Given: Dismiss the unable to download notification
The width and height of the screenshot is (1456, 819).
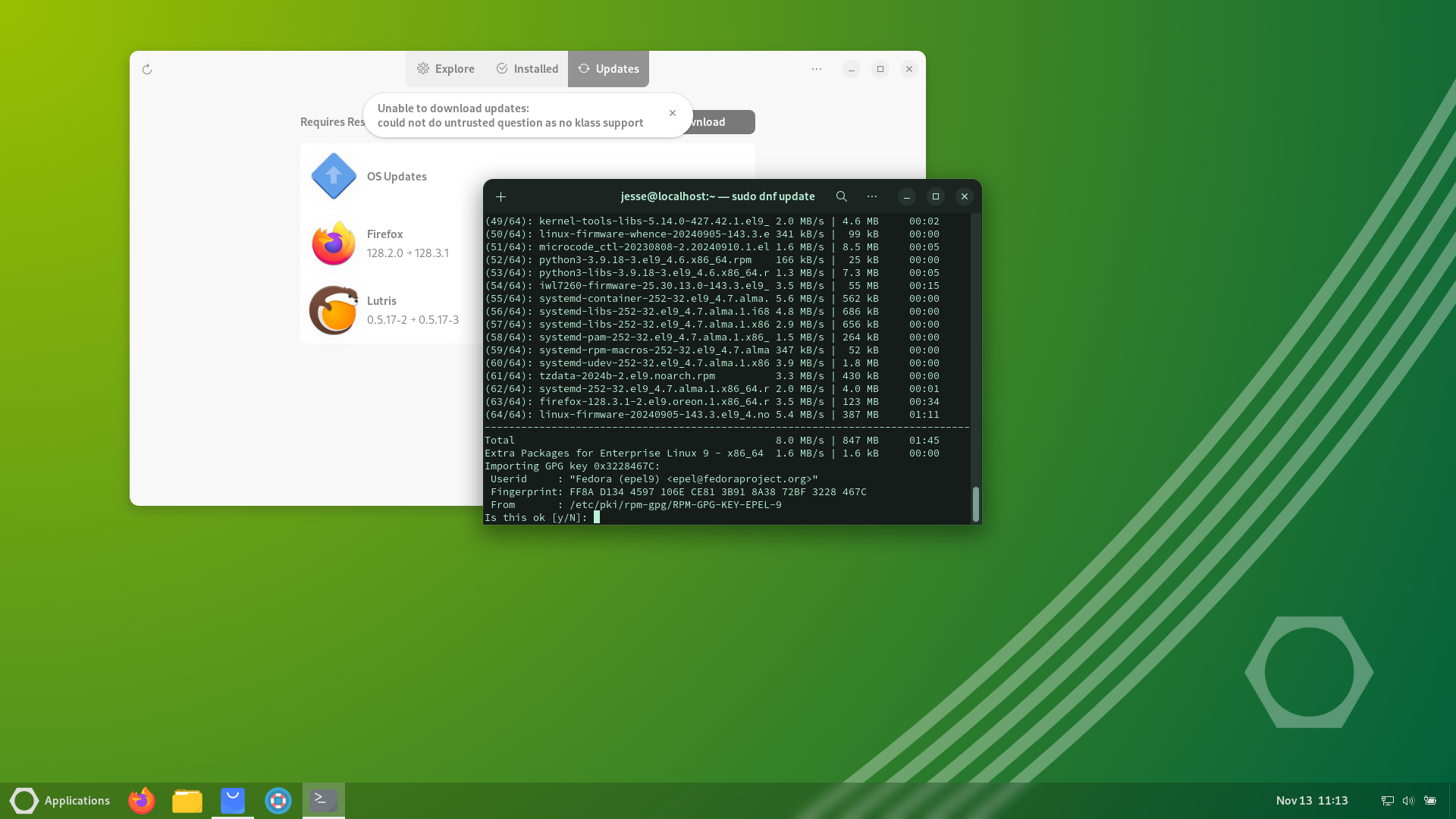Looking at the screenshot, I should pos(673,113).
